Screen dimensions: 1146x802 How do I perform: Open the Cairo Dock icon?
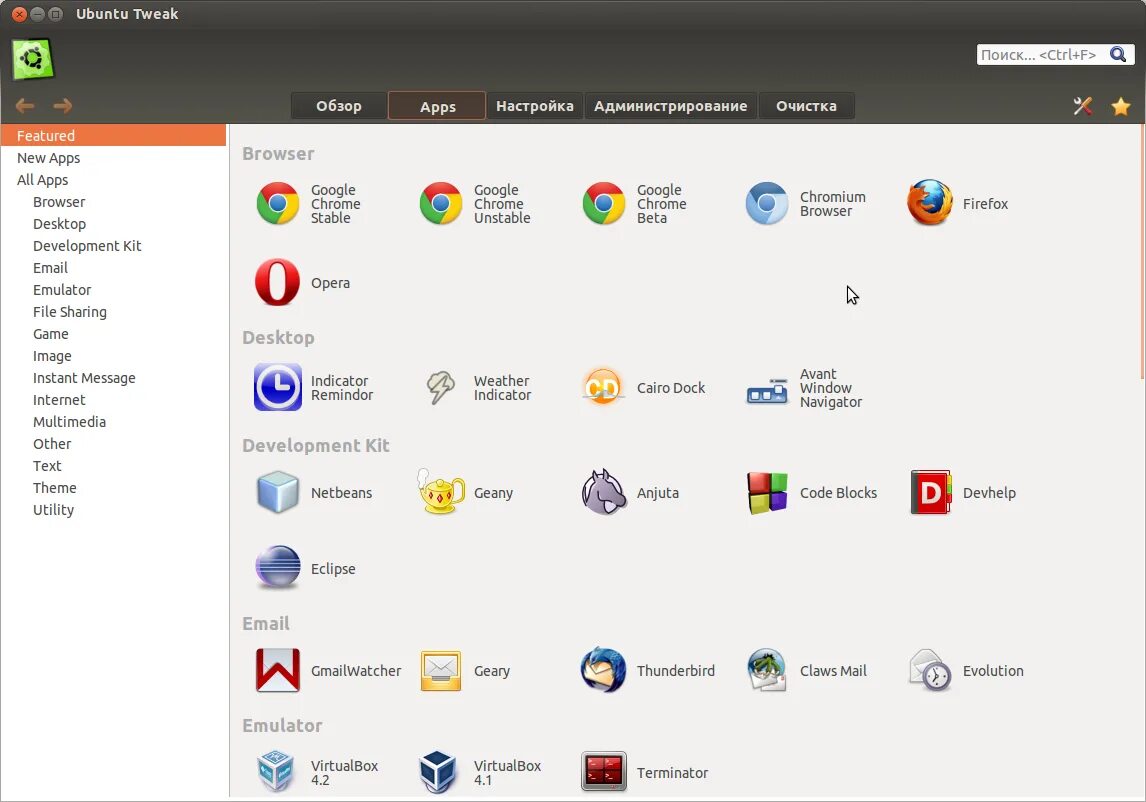click(x=604, y=387)
